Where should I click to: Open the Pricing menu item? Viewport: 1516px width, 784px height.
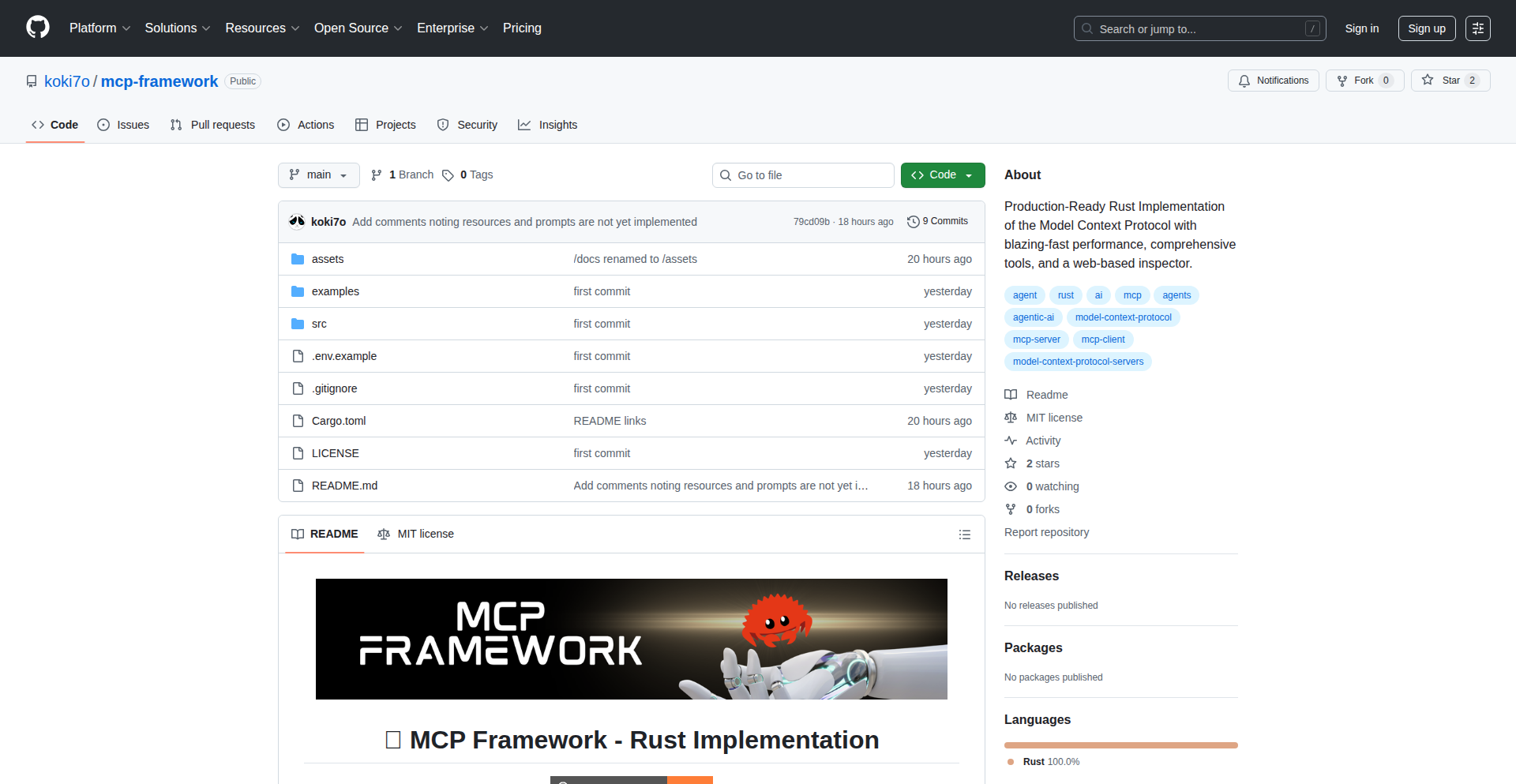522,28
